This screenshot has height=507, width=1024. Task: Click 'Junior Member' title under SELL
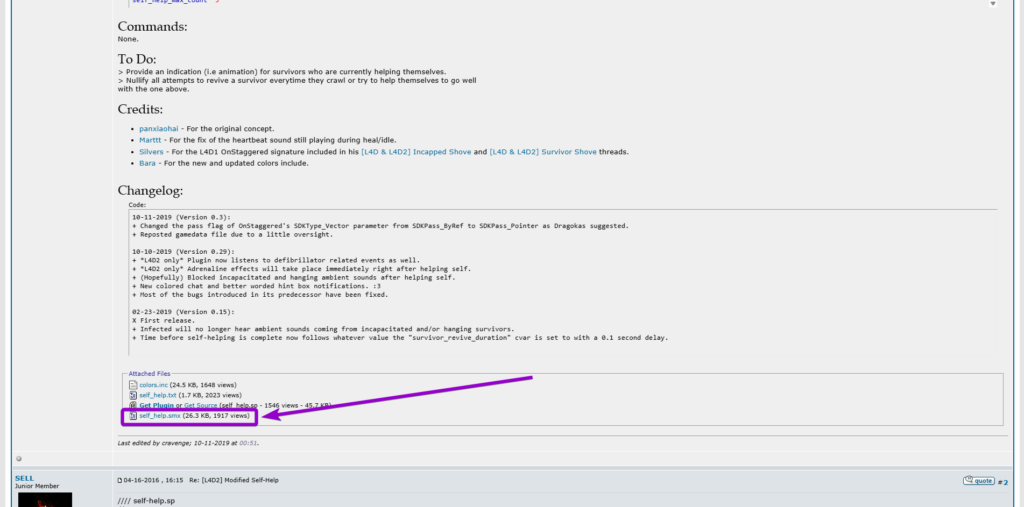[x=37, y=486]
